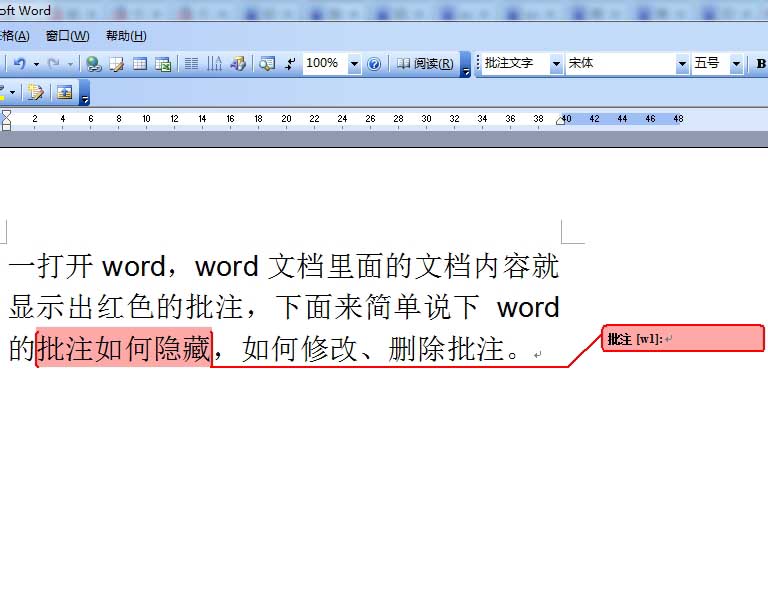Click the text direction icon
The height and width of the screenshot is (603, 768).
click(215, 64)
